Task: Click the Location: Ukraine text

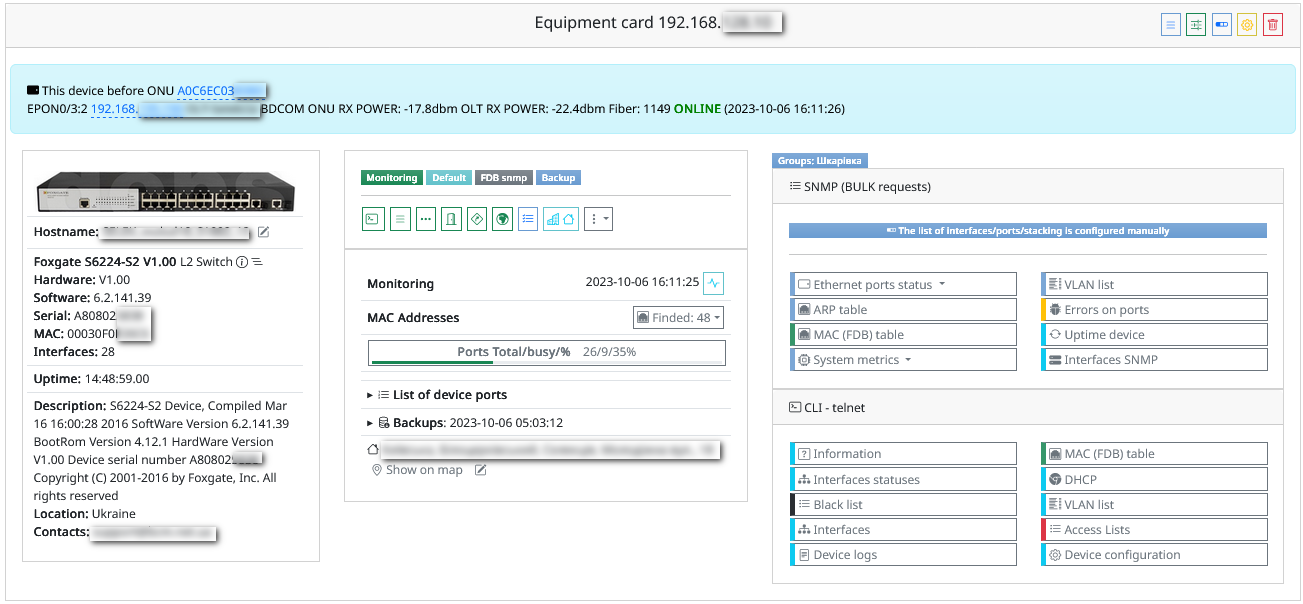Action: [x=85, y=514]
